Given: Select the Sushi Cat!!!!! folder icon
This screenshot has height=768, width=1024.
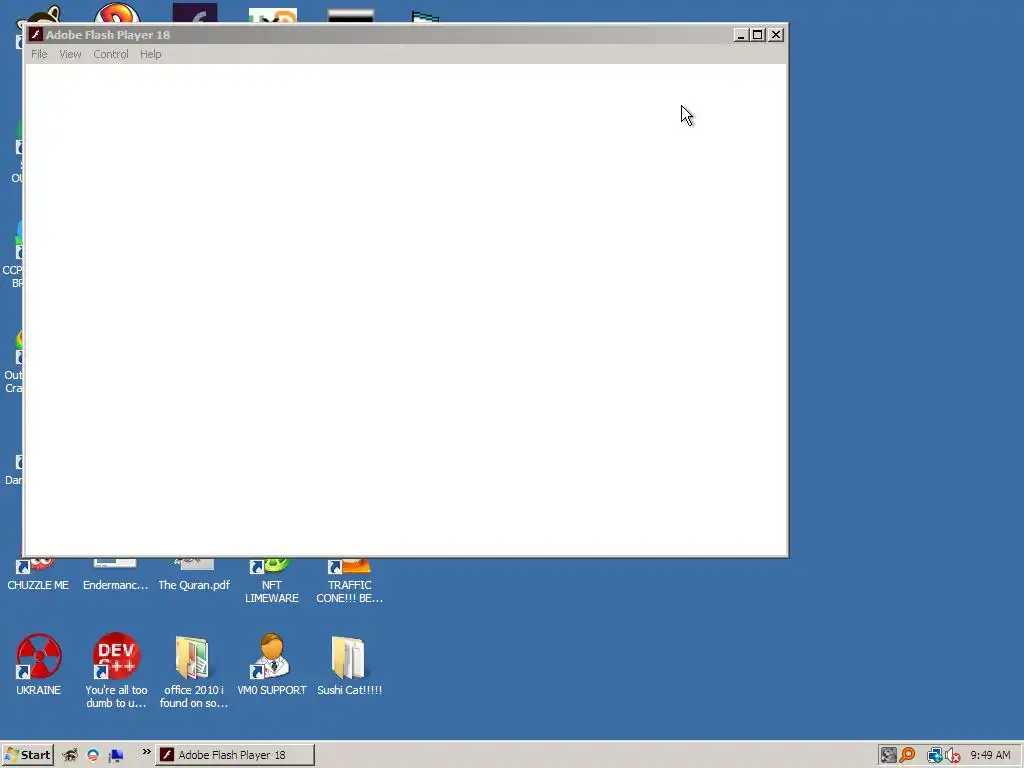Looking at the screenshot, I should point(349,657).
